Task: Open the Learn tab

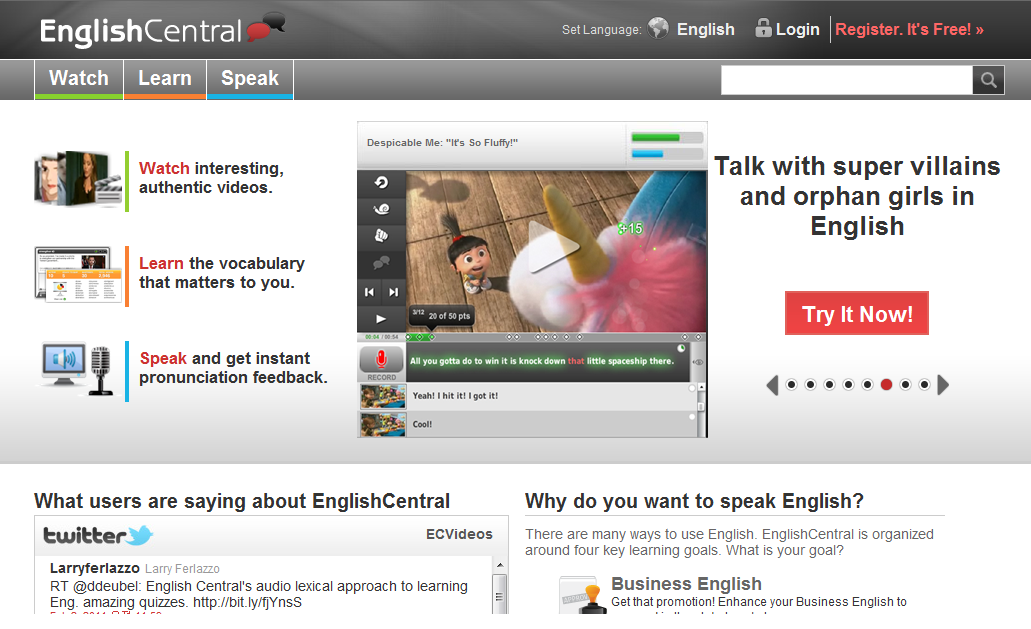Action: pyautogui.click(x=165, y=79)
